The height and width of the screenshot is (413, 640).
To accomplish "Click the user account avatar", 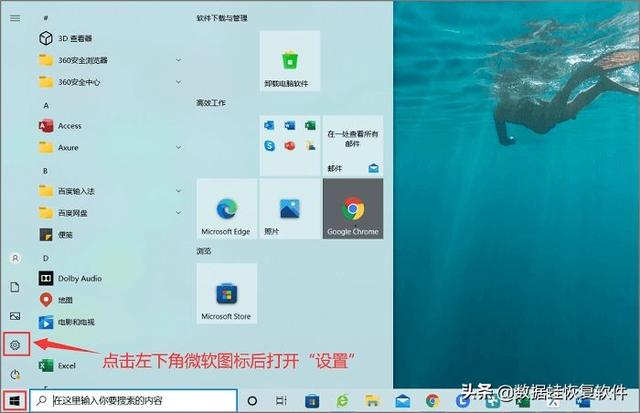I will click(15, 258).
